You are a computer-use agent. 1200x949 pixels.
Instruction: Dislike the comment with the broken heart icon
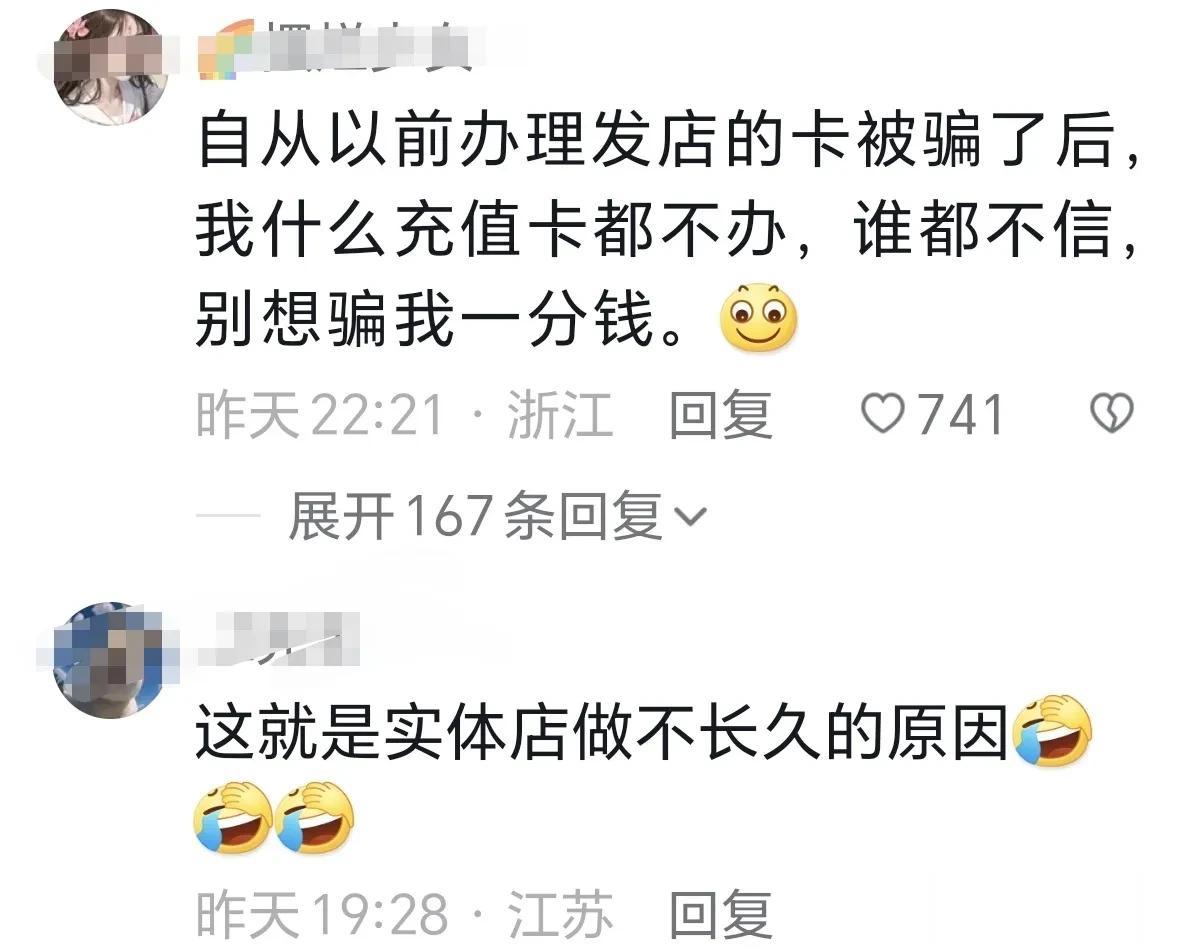[x=1111, y=413]
